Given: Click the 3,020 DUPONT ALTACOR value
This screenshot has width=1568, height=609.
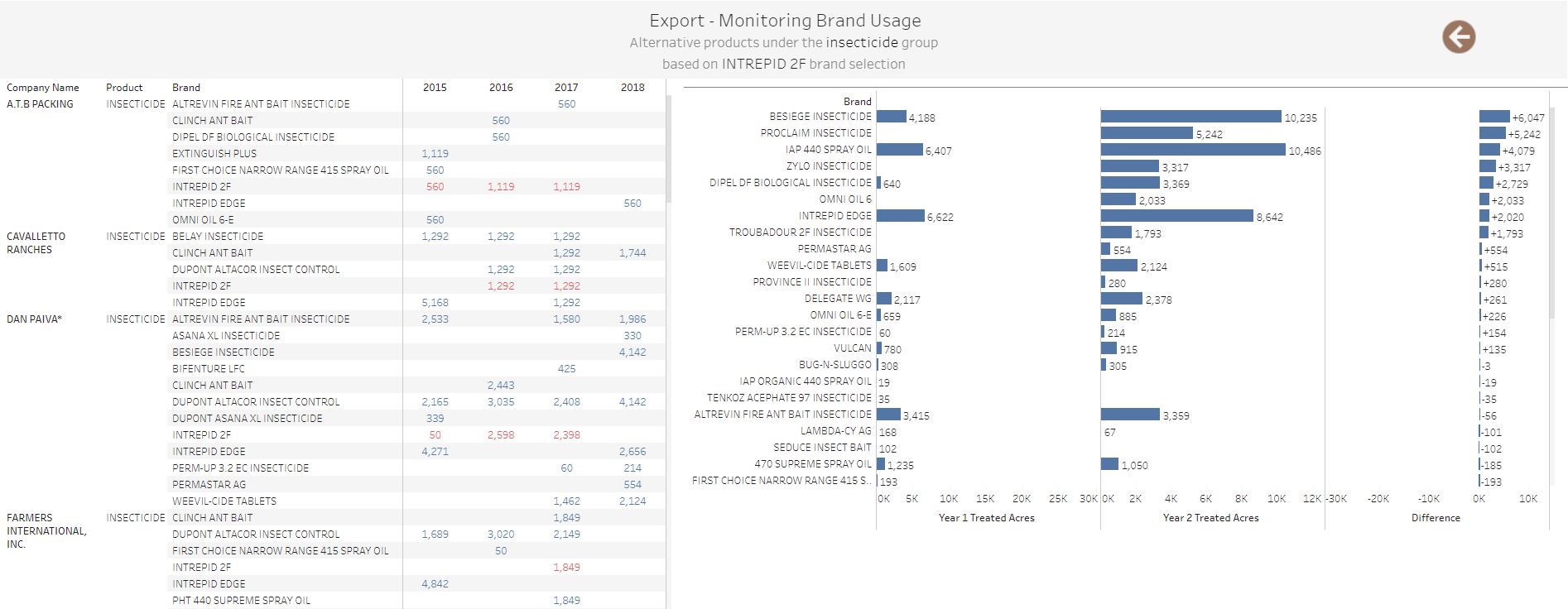Looking at the screenshot, I should click(501, 534).
